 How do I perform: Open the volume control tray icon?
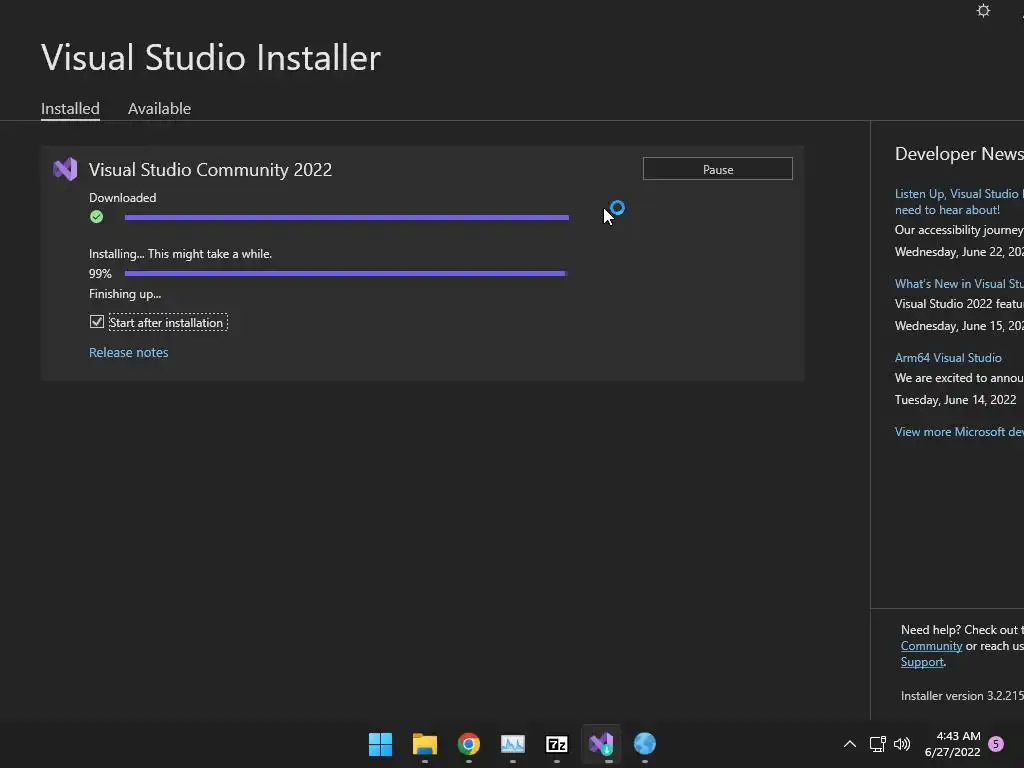pos(902,744)
